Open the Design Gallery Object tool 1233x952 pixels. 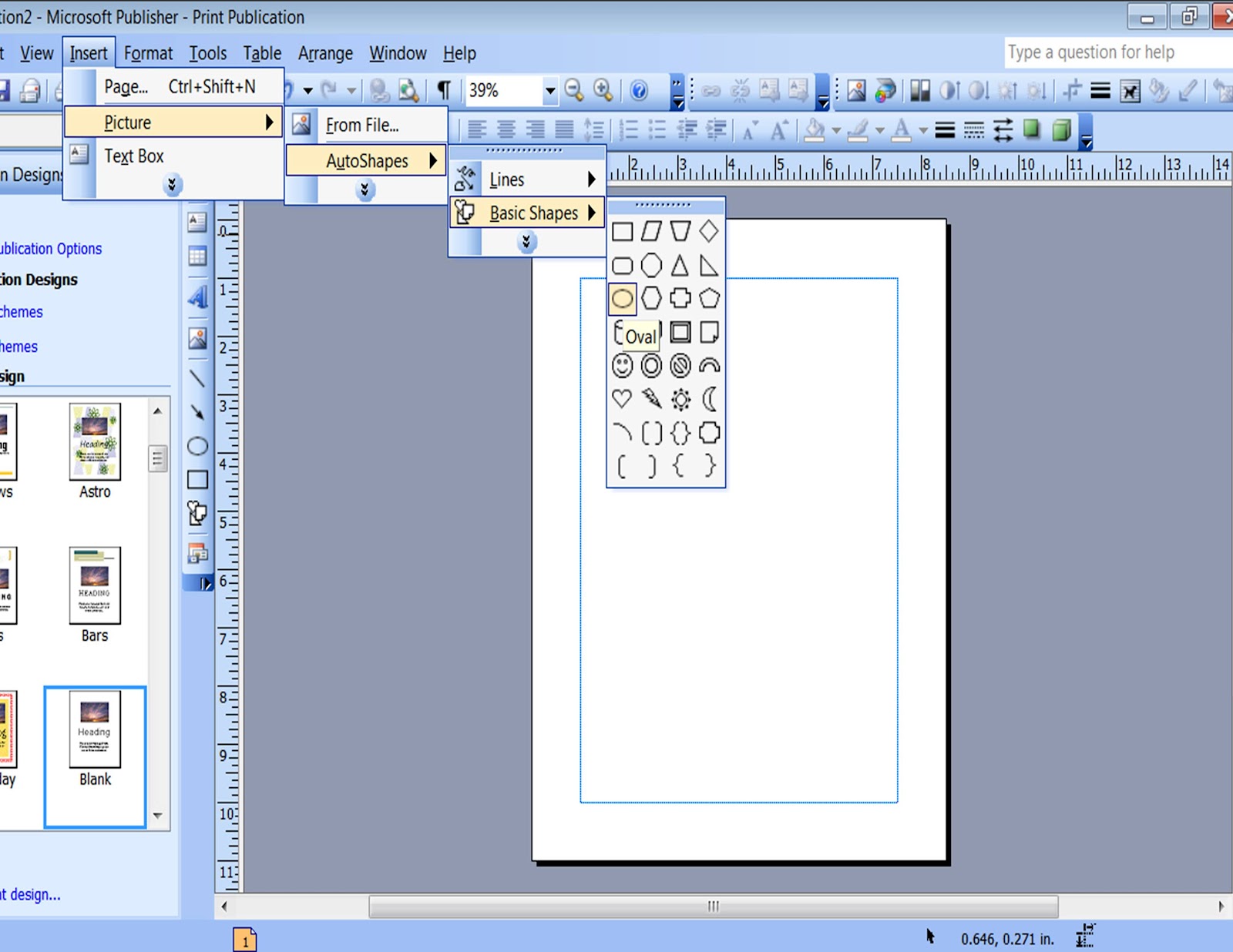pyautogui.click(x=197, y=553)
